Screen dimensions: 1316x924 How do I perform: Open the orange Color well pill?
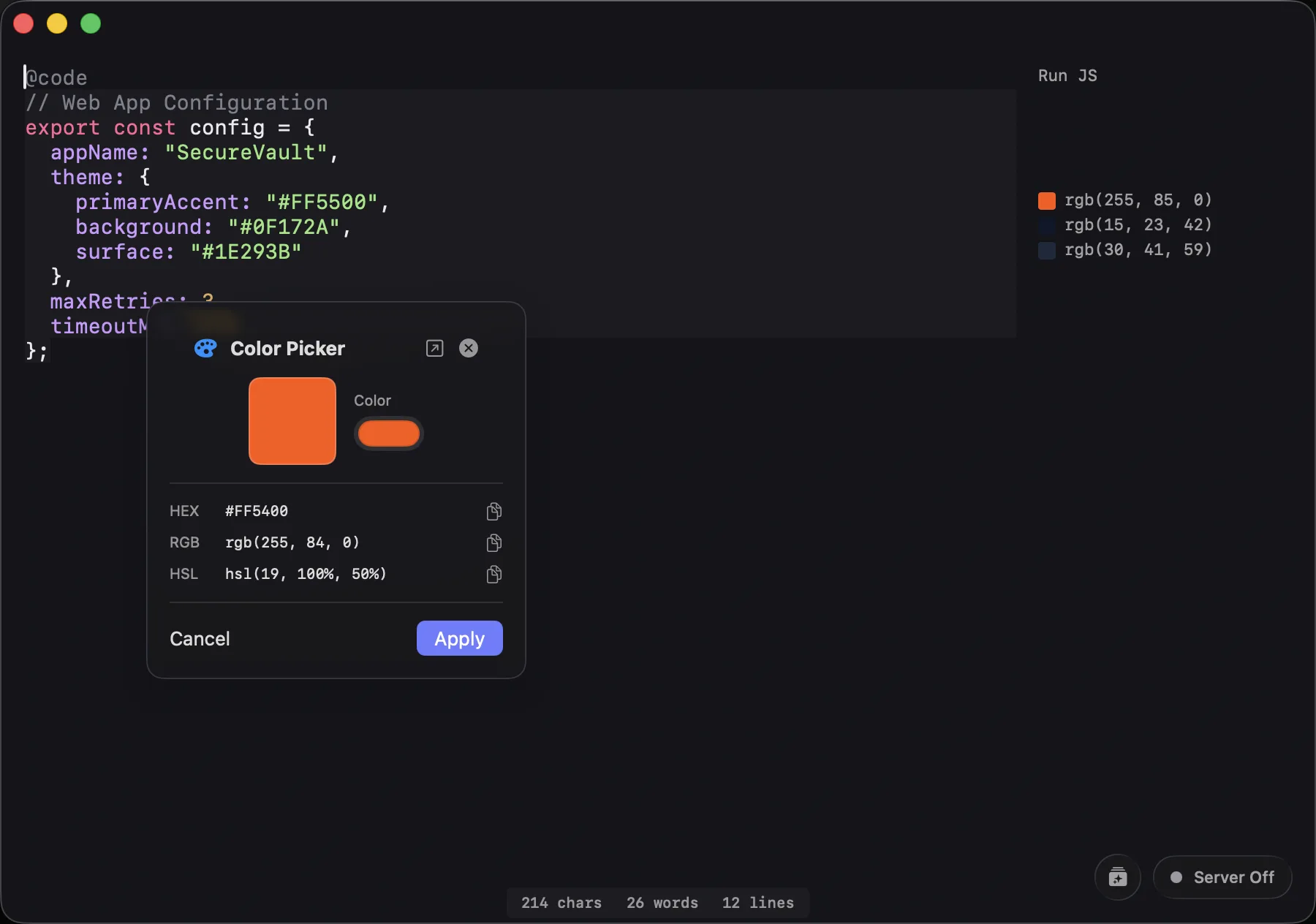(x=389, y=433)
